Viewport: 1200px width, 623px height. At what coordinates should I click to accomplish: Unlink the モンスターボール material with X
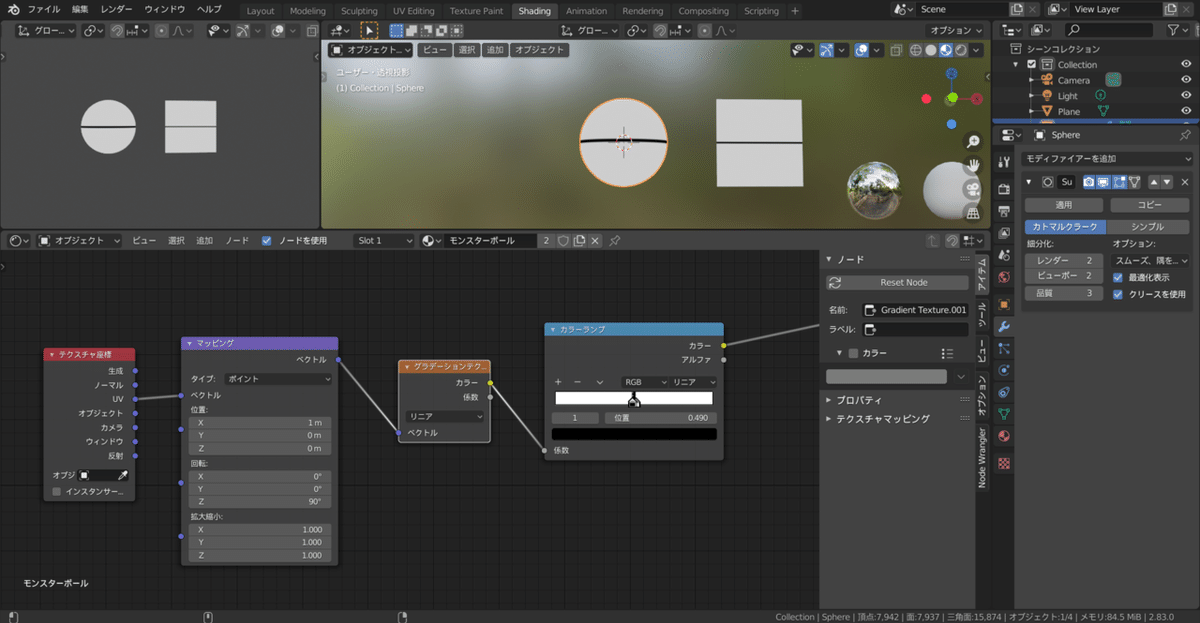coord(595,241)
